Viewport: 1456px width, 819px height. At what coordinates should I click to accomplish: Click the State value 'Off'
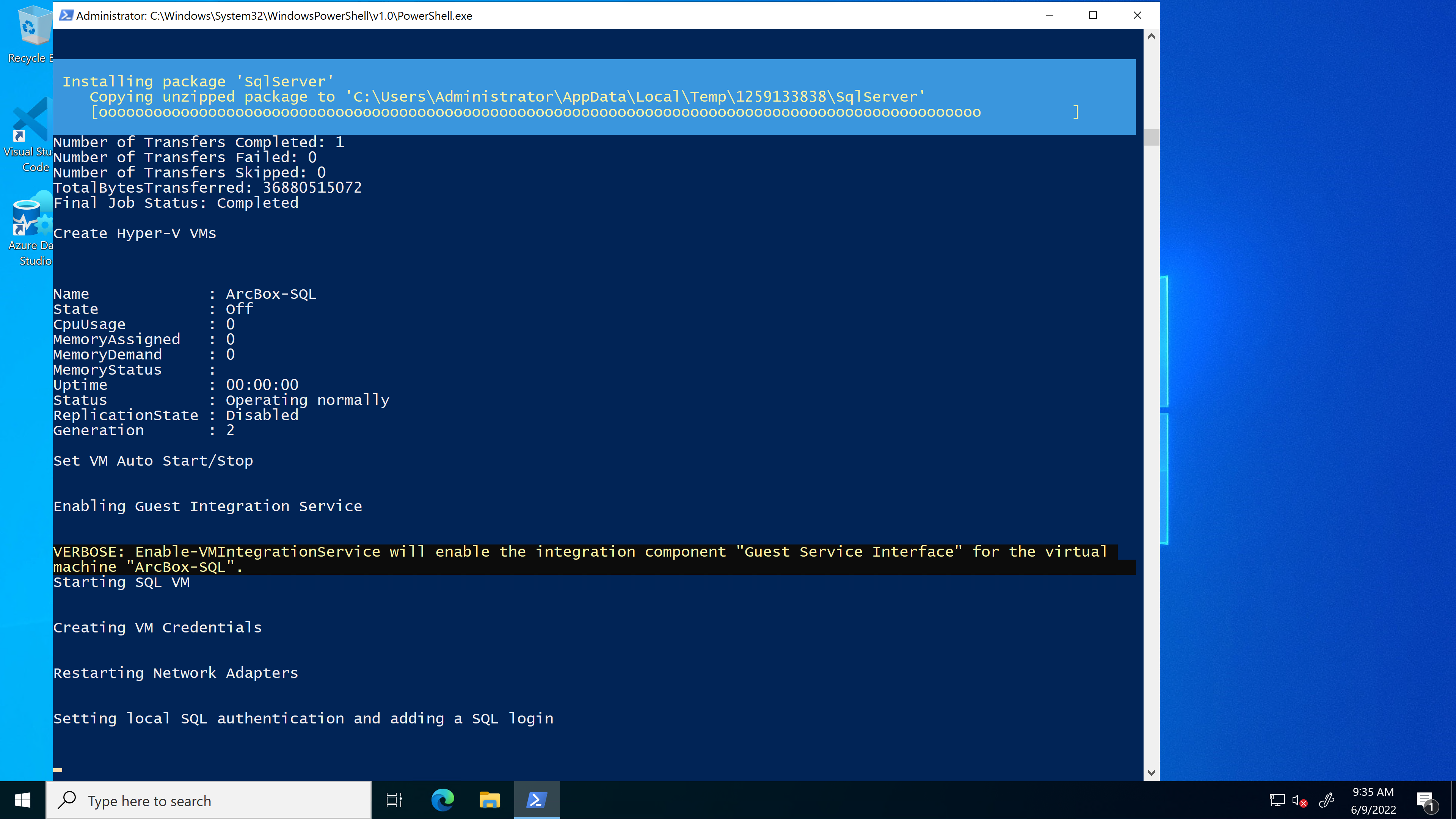(x=239, y=309)
